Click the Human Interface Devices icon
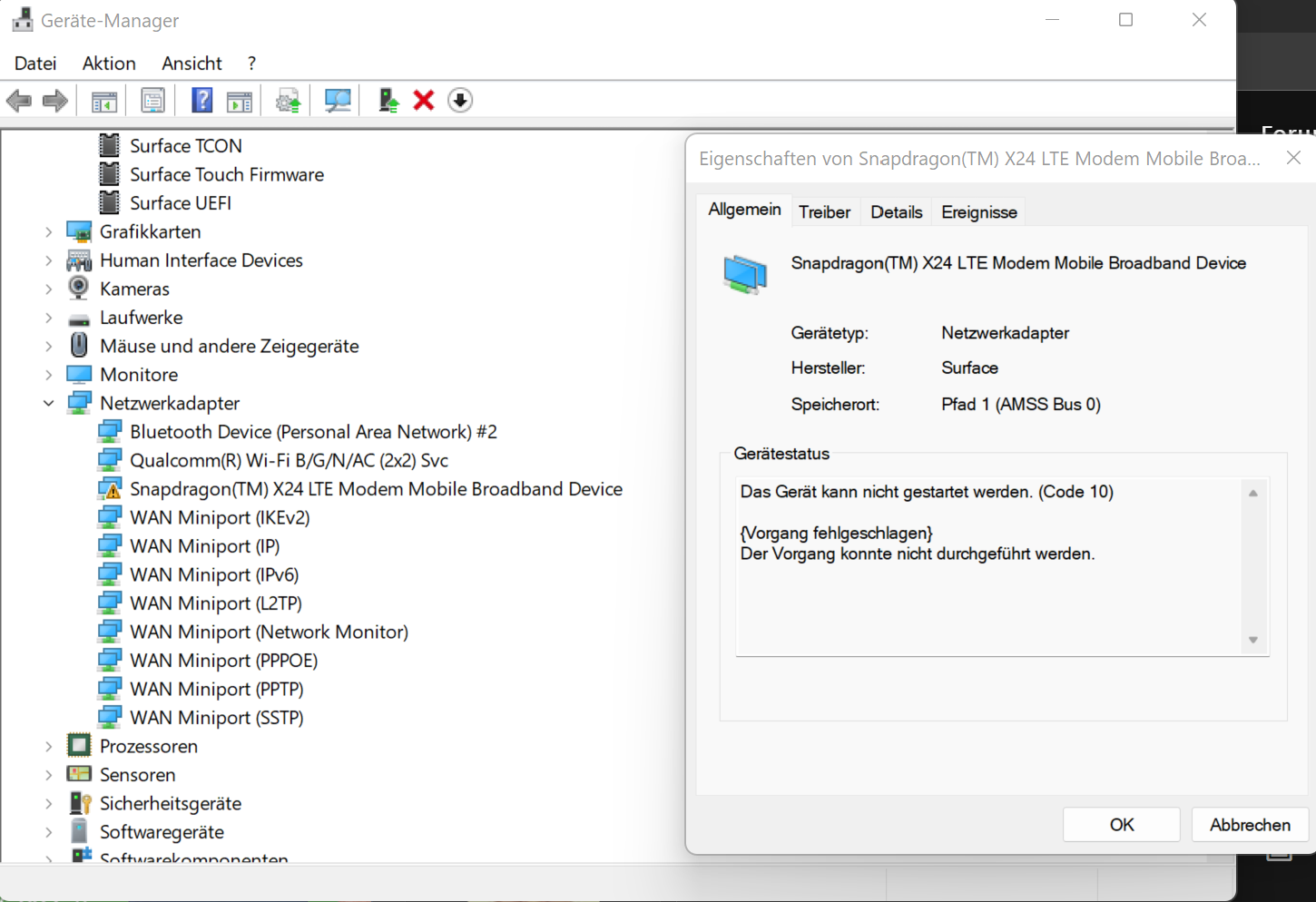 click(79, 260)
